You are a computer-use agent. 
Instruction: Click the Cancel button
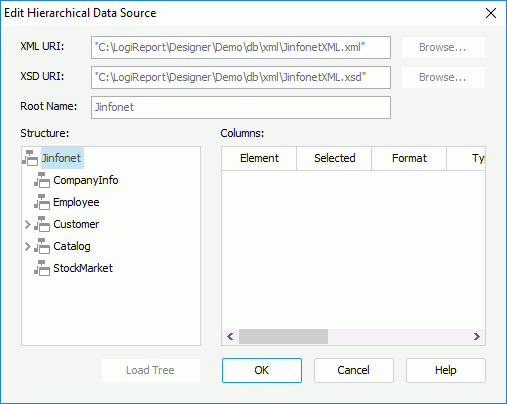pyautogui.click(x=353, y=370)
